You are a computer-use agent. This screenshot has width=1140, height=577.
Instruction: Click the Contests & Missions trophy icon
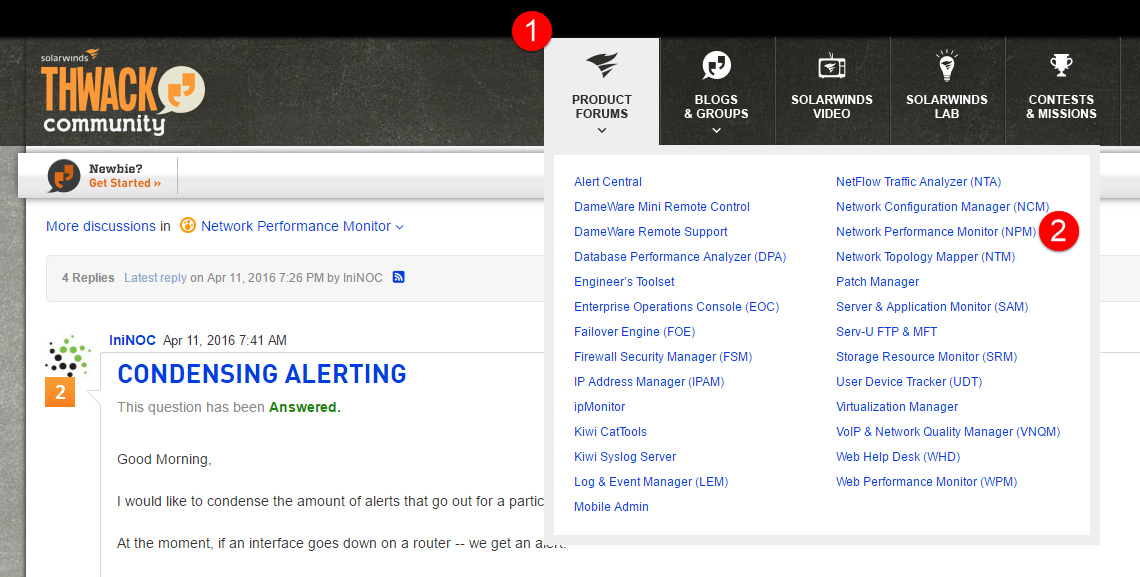[x=1061, y=65]
